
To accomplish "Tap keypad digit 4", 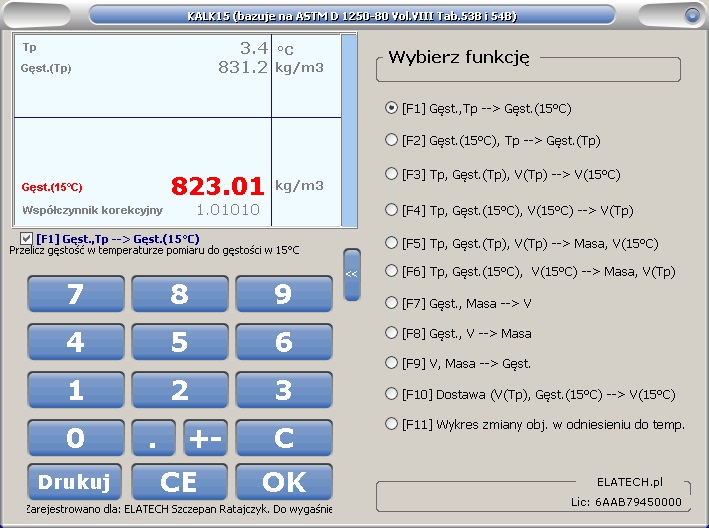I will pyautogui.click(x=76, y=342).
